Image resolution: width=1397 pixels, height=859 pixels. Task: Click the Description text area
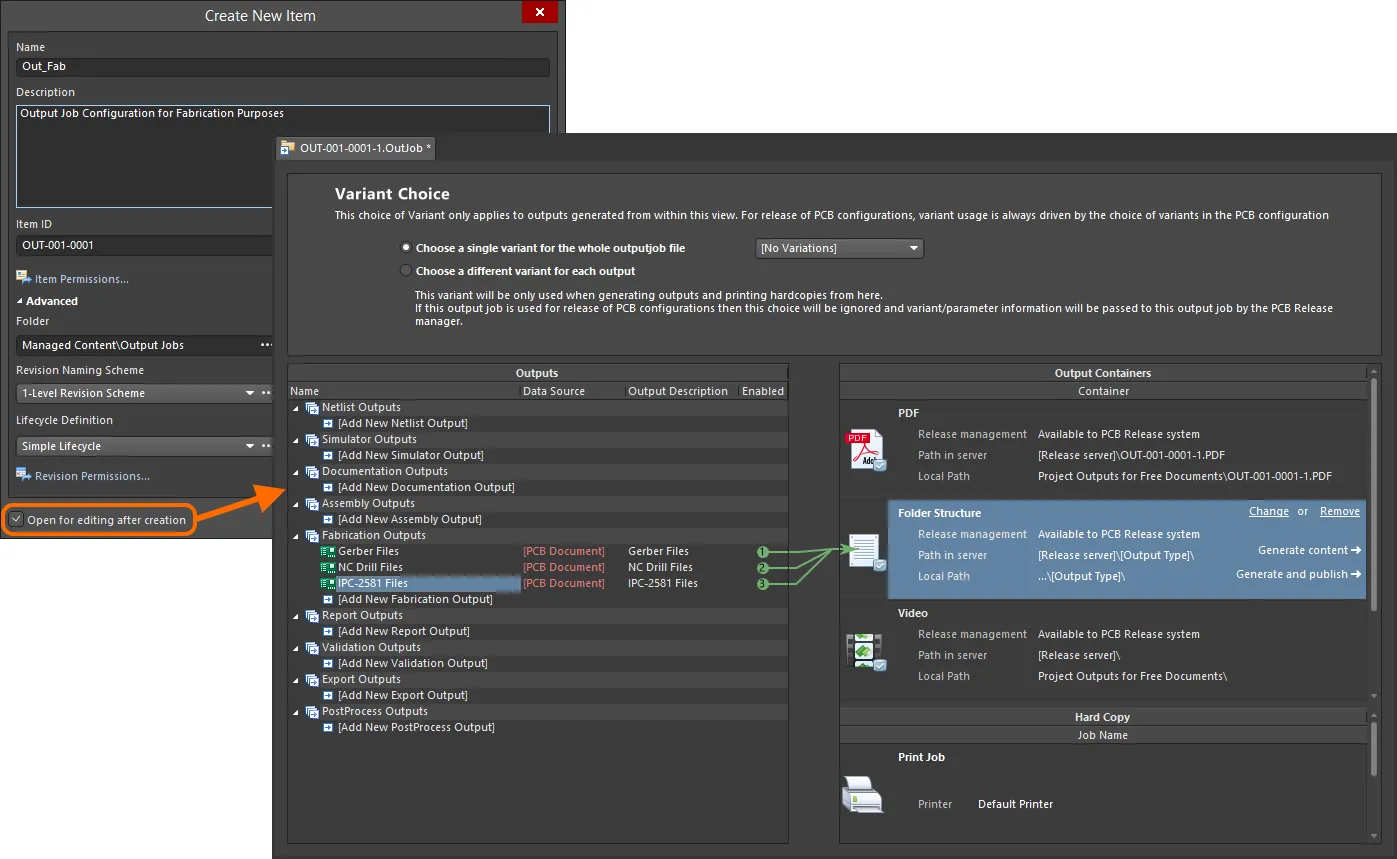(283, 156)
